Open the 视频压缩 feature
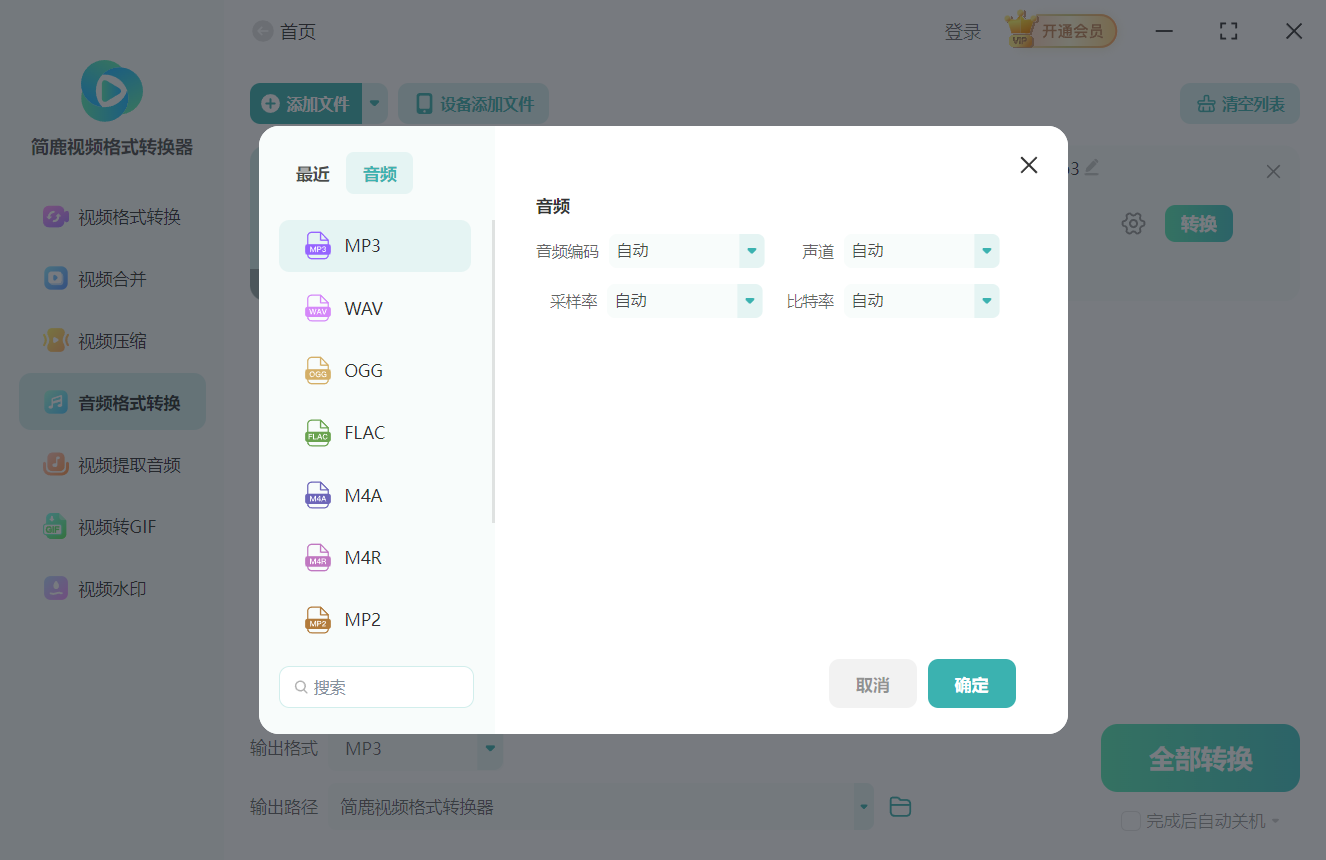 pyautogui.click(x=112, y=340)
